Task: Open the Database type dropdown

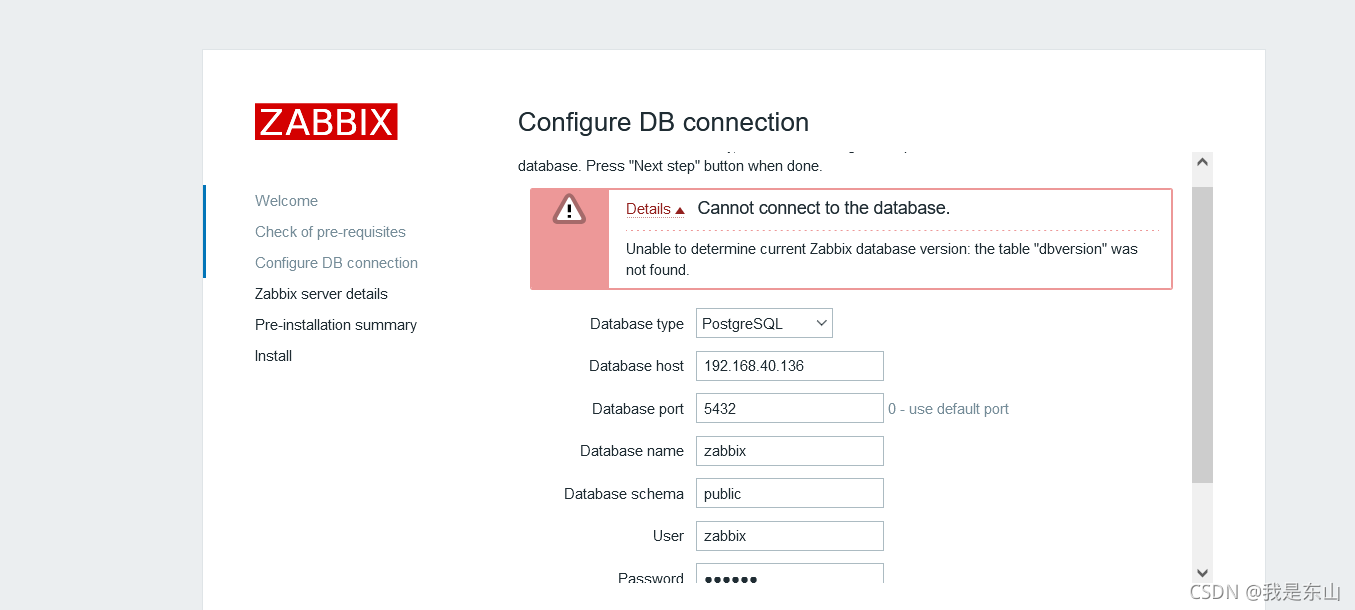Action: pos(764,323)
